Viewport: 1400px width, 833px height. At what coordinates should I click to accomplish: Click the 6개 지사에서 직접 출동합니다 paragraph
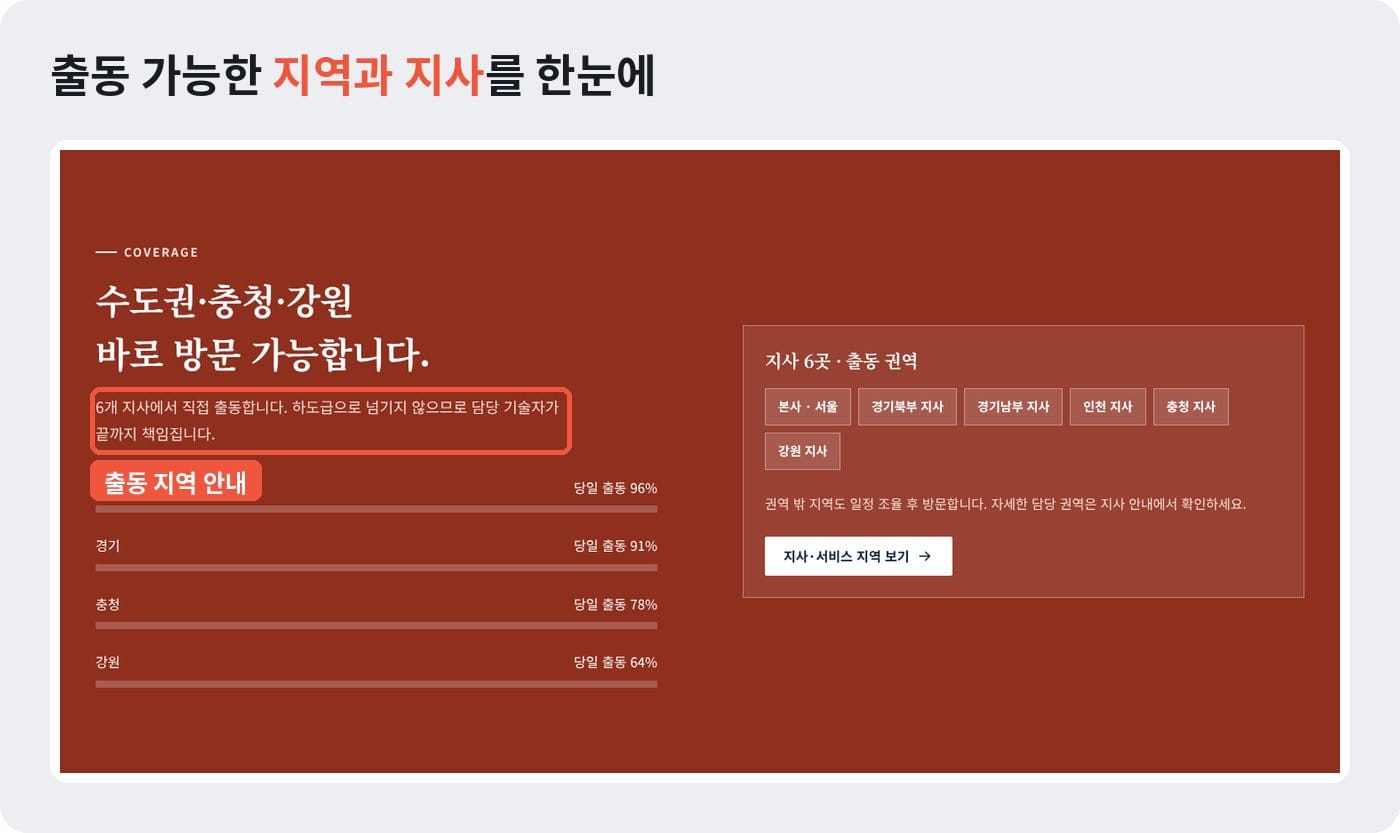[327, 421]
